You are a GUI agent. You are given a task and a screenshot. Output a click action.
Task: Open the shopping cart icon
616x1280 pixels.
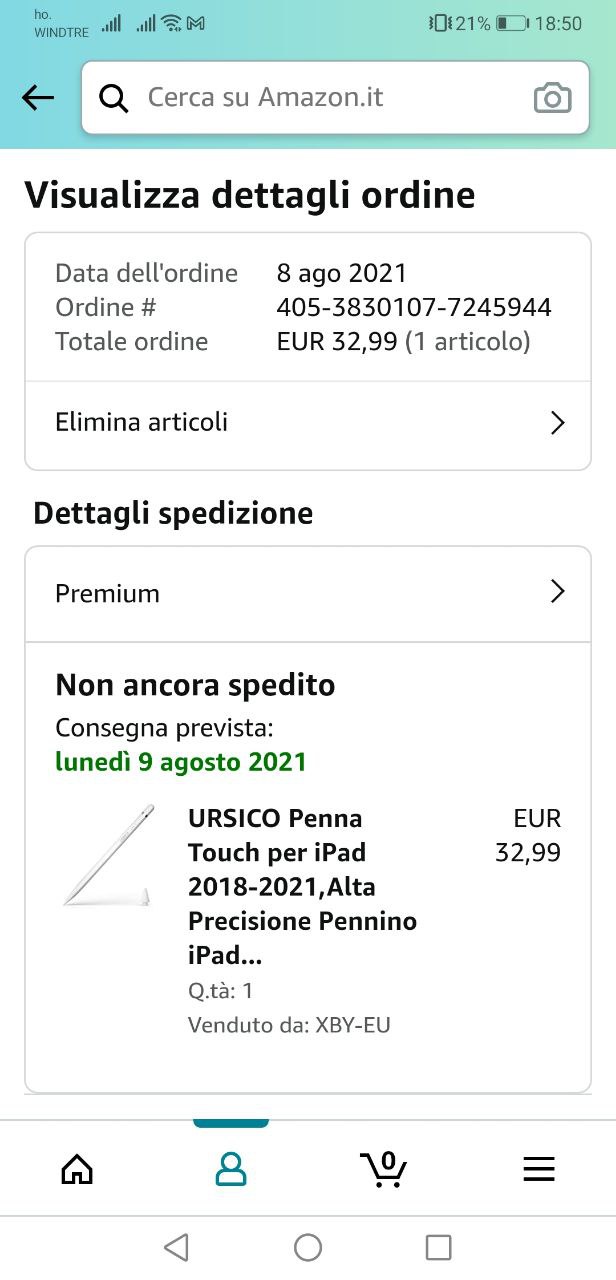(x=384, y=1168)
